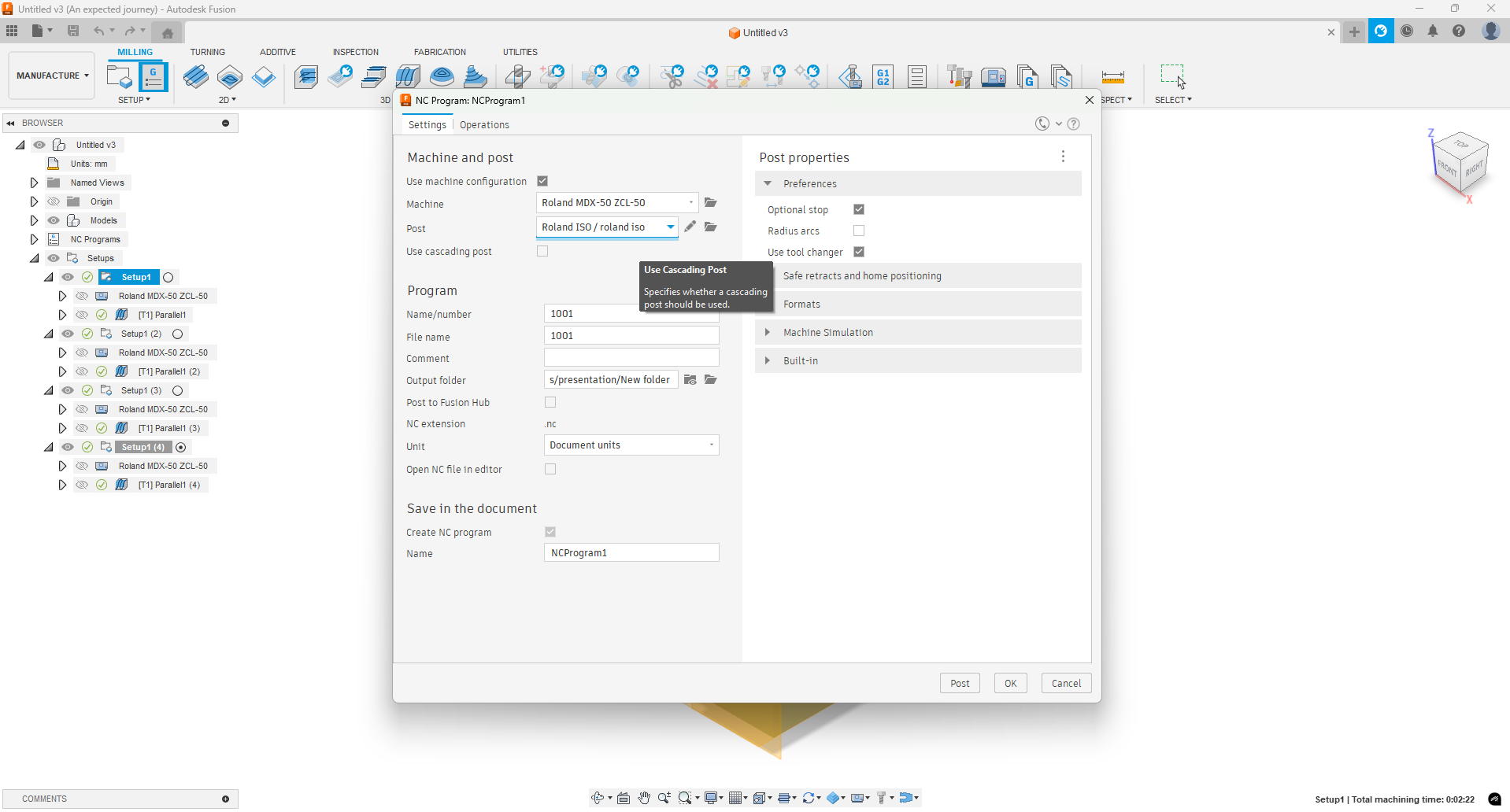
Task: Open the job status clock icon
Action: pos(1407,31)
